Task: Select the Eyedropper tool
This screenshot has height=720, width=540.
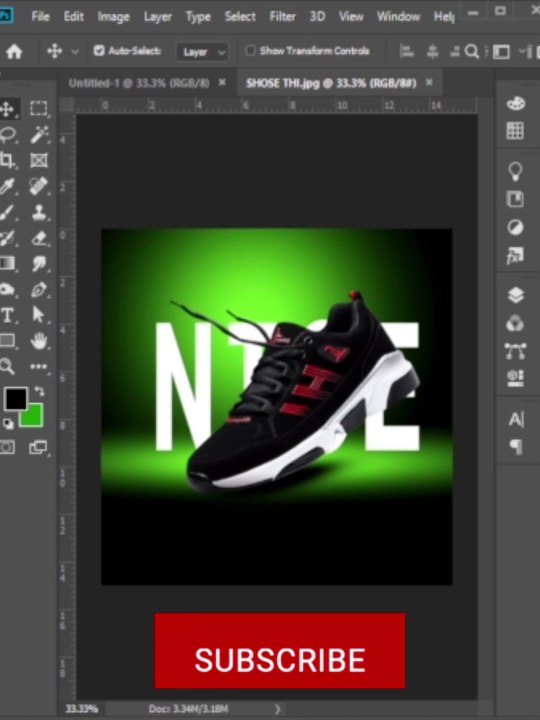Action: tap(7, 186)
